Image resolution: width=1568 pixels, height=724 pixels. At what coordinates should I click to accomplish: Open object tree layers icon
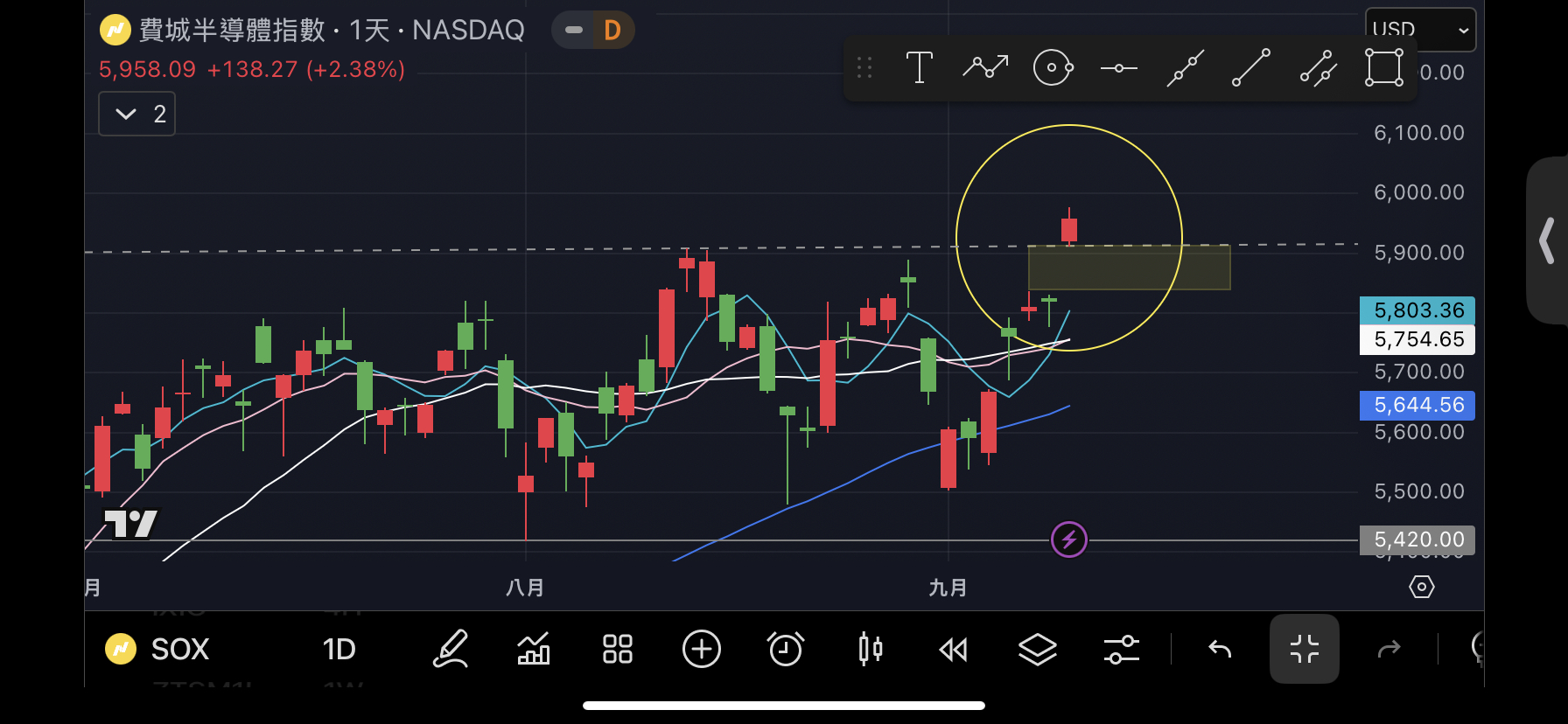point(1038,649)
